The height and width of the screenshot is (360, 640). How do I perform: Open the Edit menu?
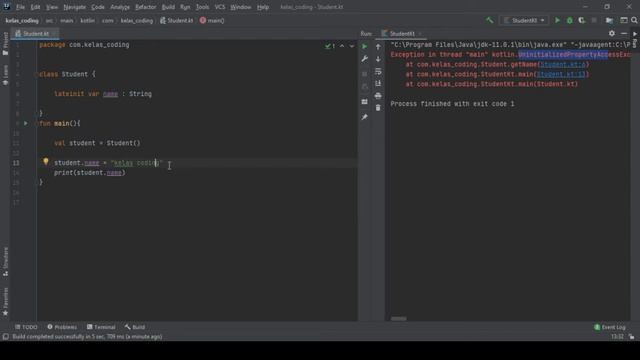pos(36,7)
